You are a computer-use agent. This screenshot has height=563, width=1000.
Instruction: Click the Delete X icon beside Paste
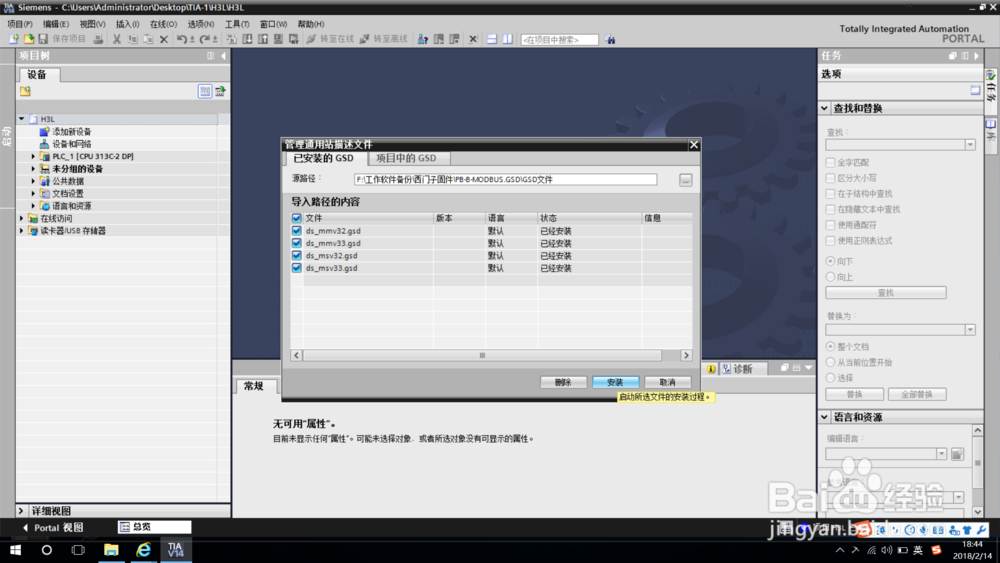(x=164, y=40)
